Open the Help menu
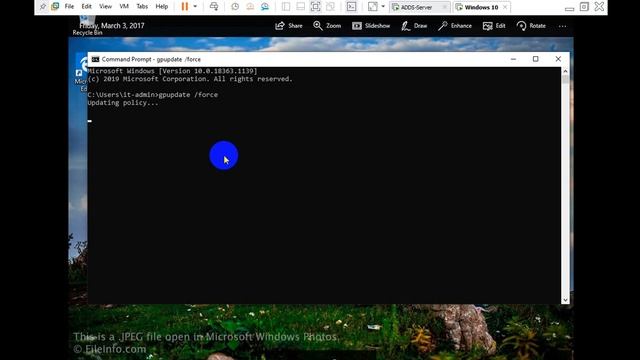Screen dimensions: 640x360 (162, 7)
